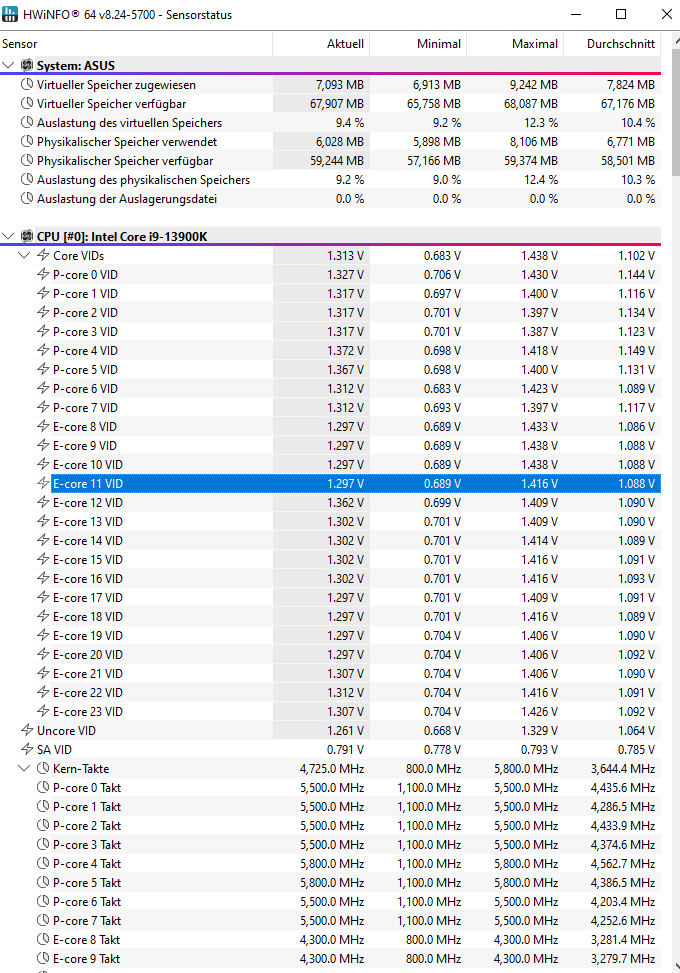Select the P-core 3 VID row
The height and width of the screenshot is (973, 680).
pyautogui.click(x=330, y=331)
